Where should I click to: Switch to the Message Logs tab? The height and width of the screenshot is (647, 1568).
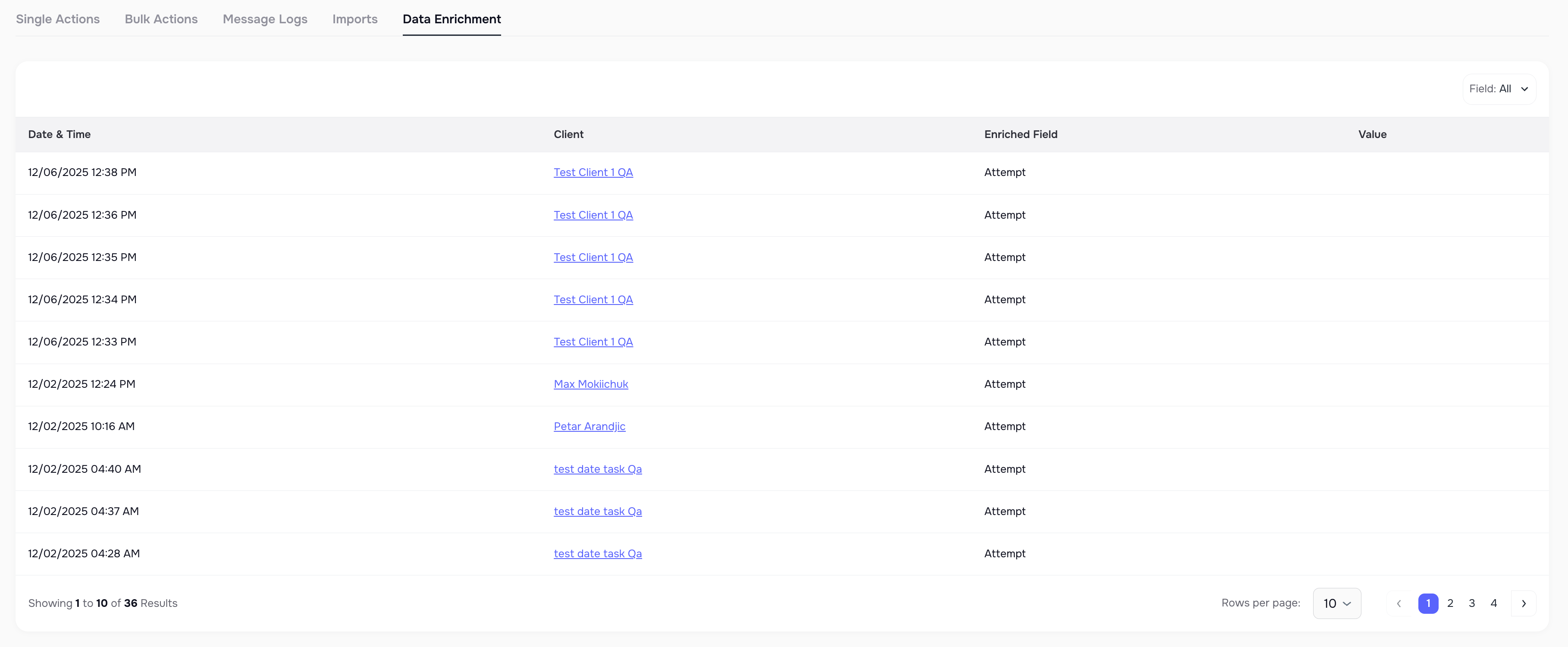pos(265,19)
